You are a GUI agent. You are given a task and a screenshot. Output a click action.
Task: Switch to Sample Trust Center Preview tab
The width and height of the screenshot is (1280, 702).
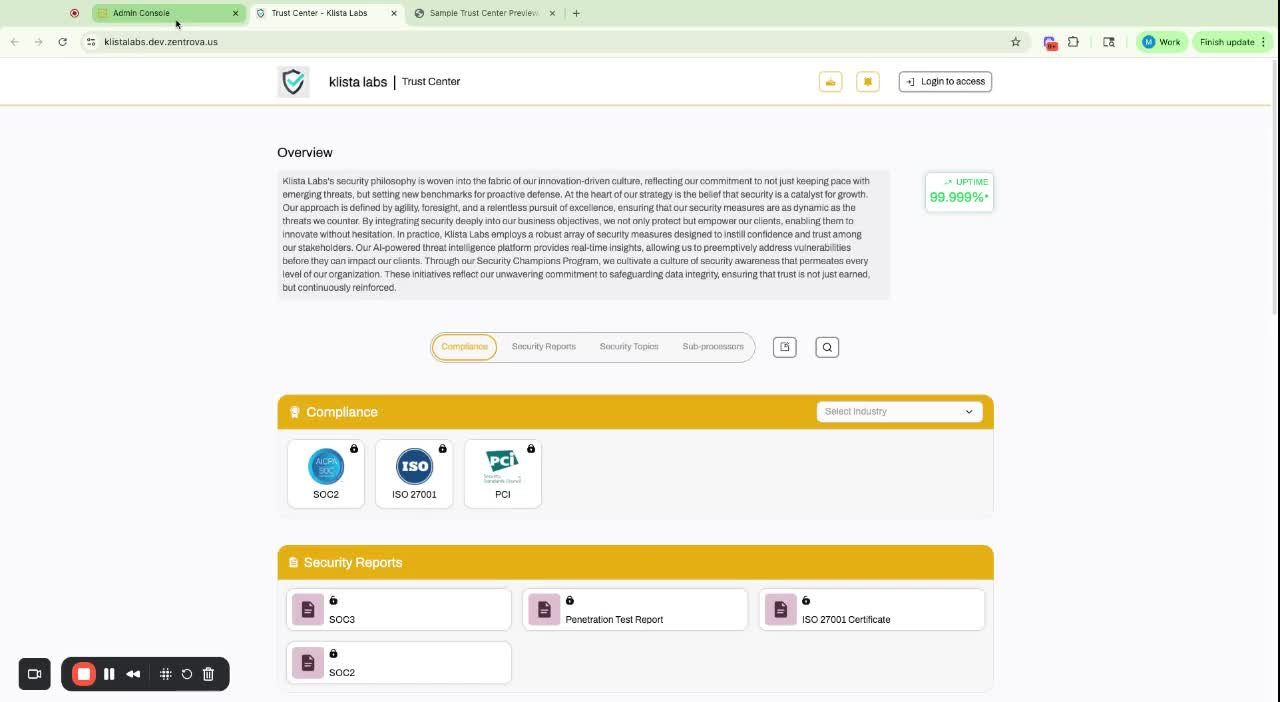click(485, 13)
